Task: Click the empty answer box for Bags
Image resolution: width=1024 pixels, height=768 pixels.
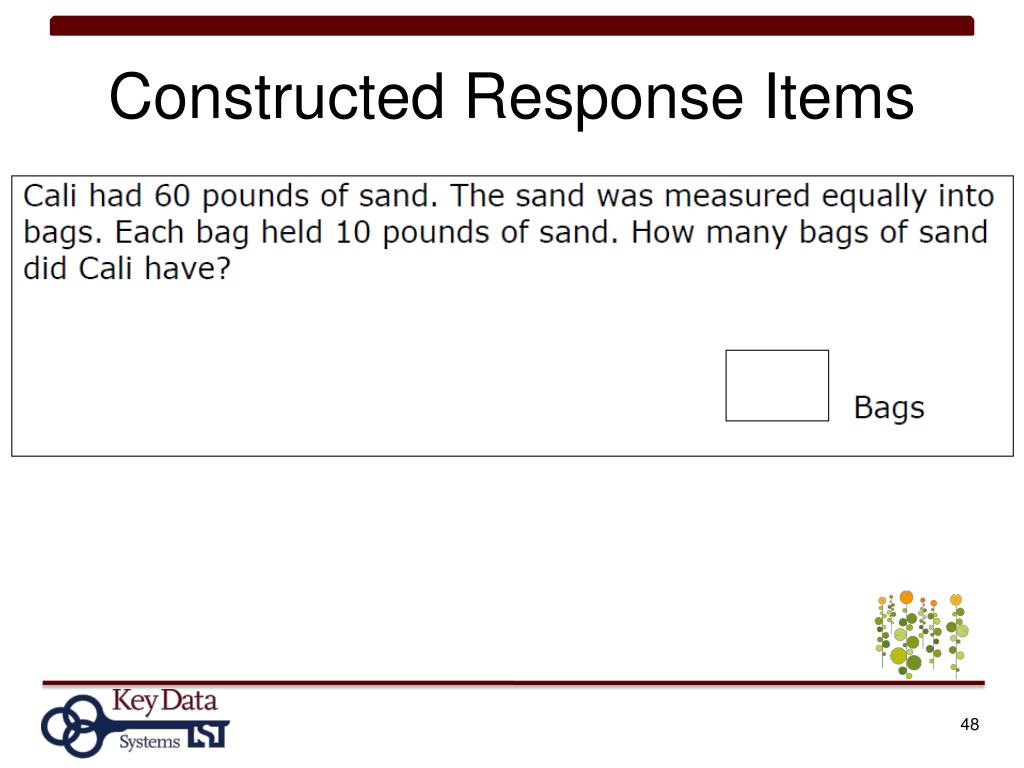Action: coord(777,385)
